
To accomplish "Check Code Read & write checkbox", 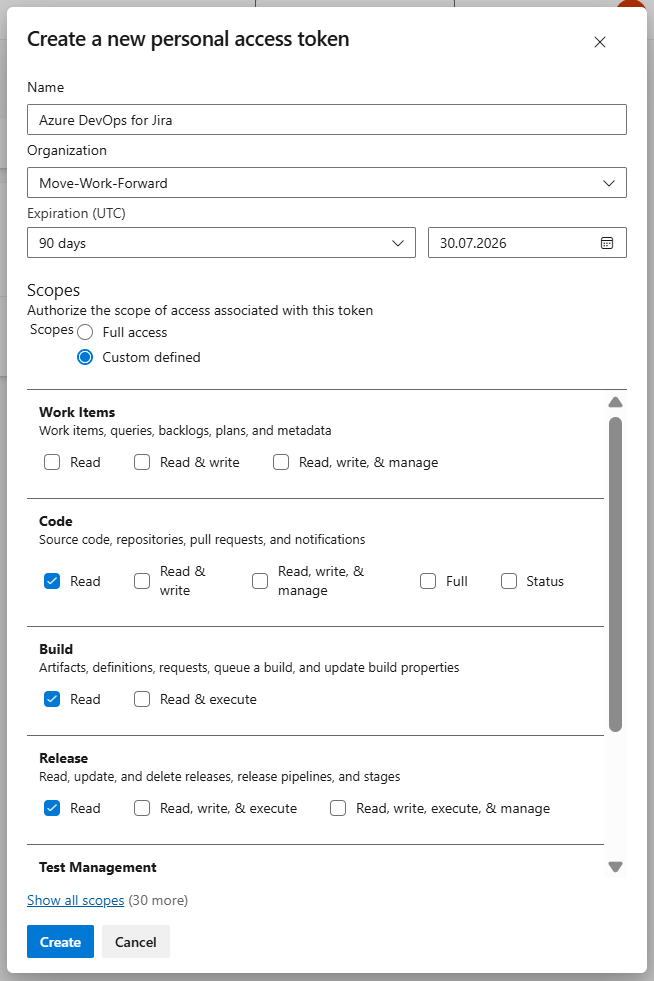I will 142,581.
